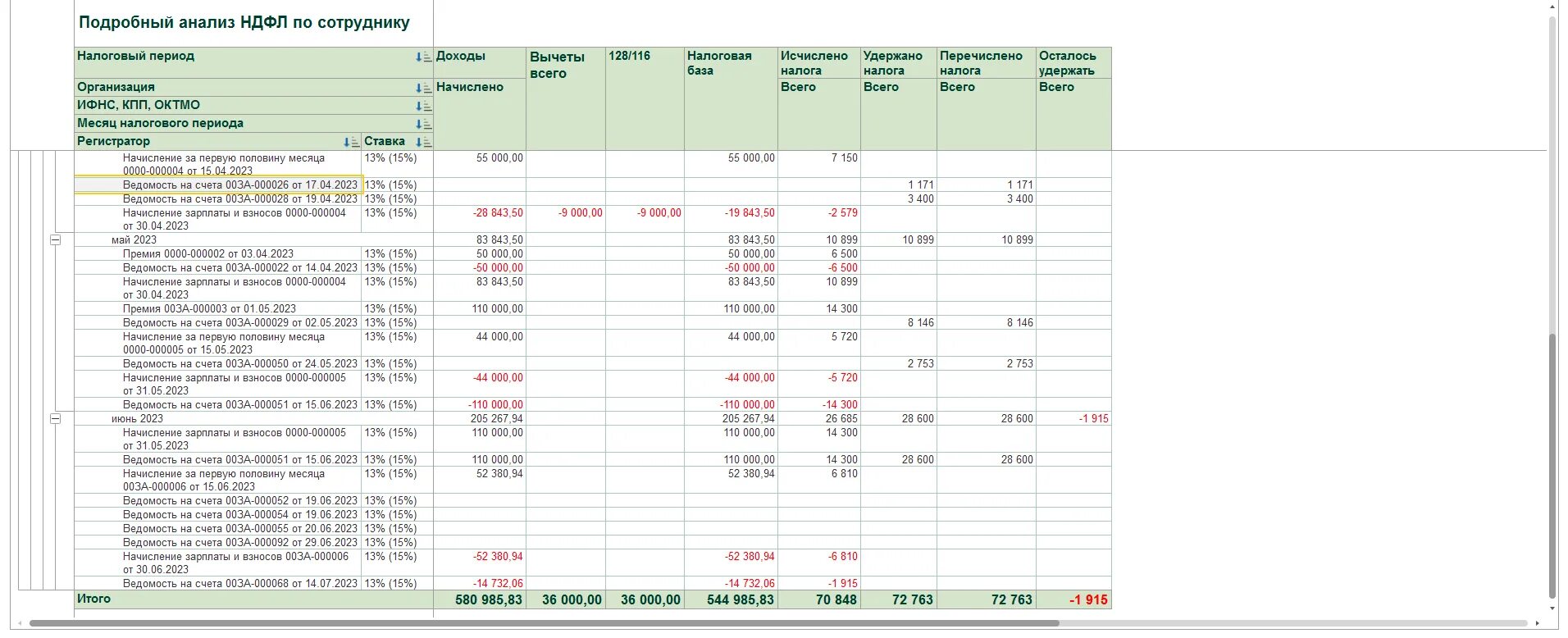Click the left arrow of horizontal scrollbar
1568x638 pixels.
pyautogui.click(x=21, y=624)
